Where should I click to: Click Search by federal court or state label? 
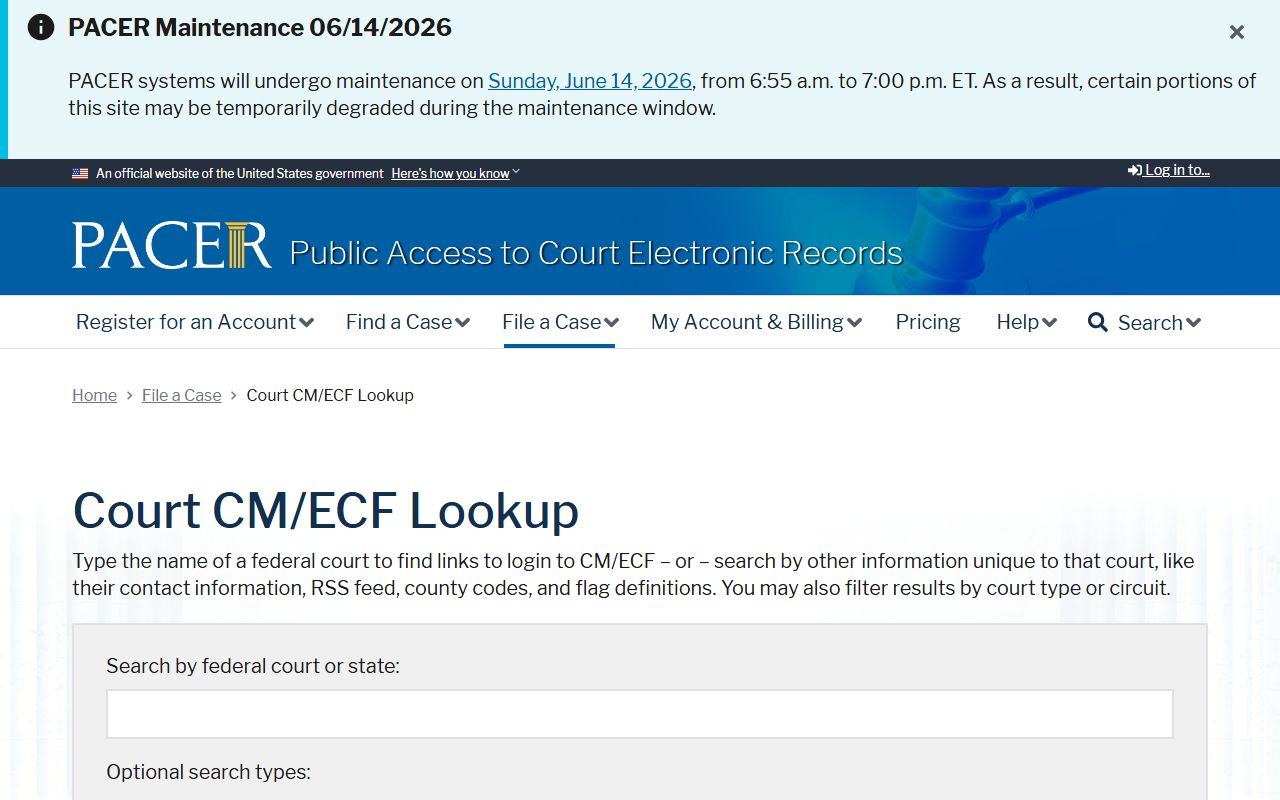tap(253, 666)
